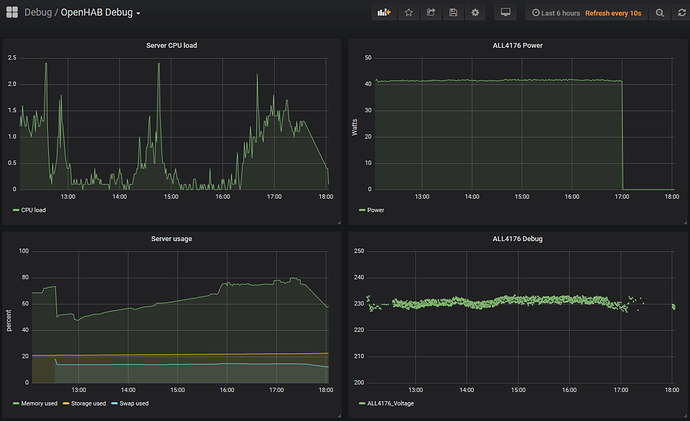The image size is (690, 421).
Task: Open ALL4176 Power panel title menu
Action: [x=518, y=45]
